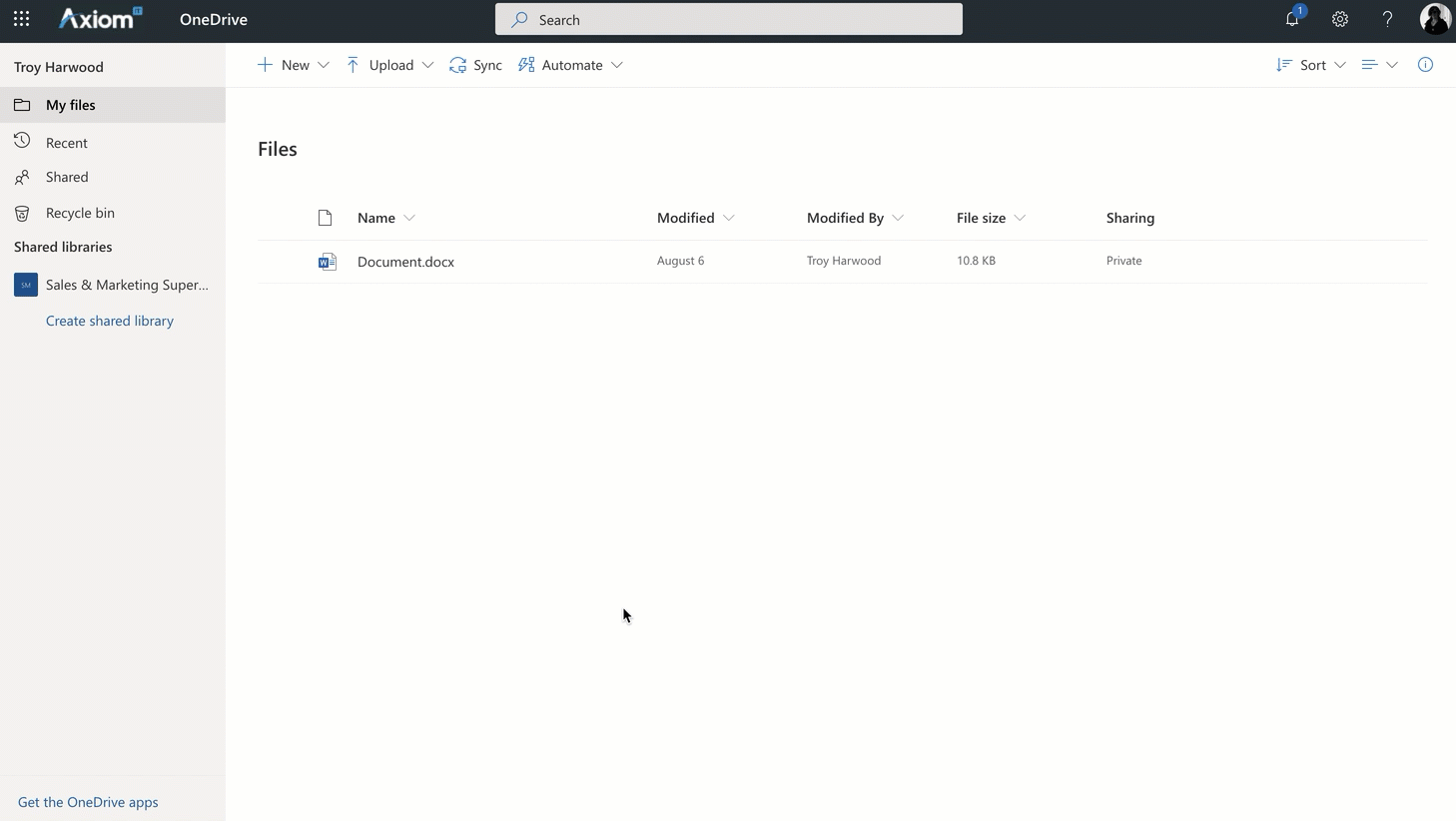The image size is (1456, 821).
Task: Open Sales & Marketing Super... library
Action: click(113, 285)
